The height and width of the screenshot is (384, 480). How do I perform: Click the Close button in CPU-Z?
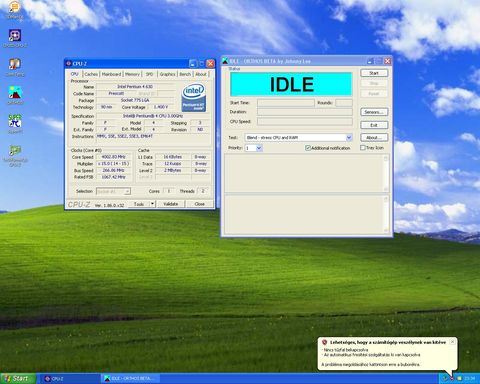point(199,204)
